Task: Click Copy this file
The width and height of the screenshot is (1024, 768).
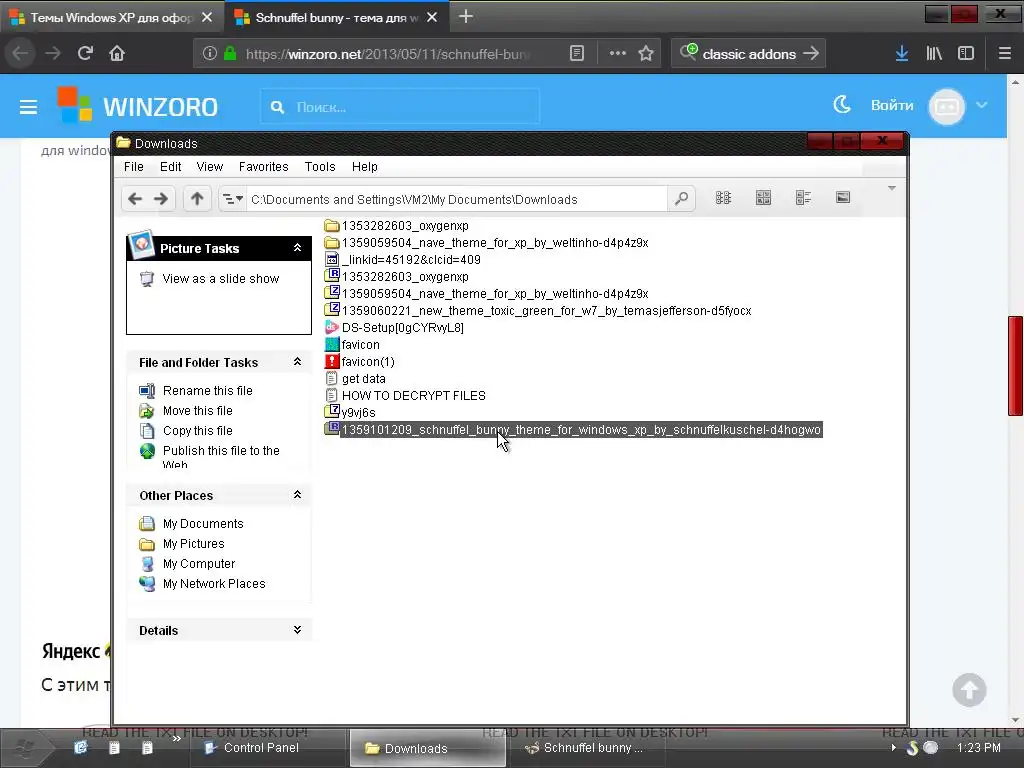Action: click(198, 431)
